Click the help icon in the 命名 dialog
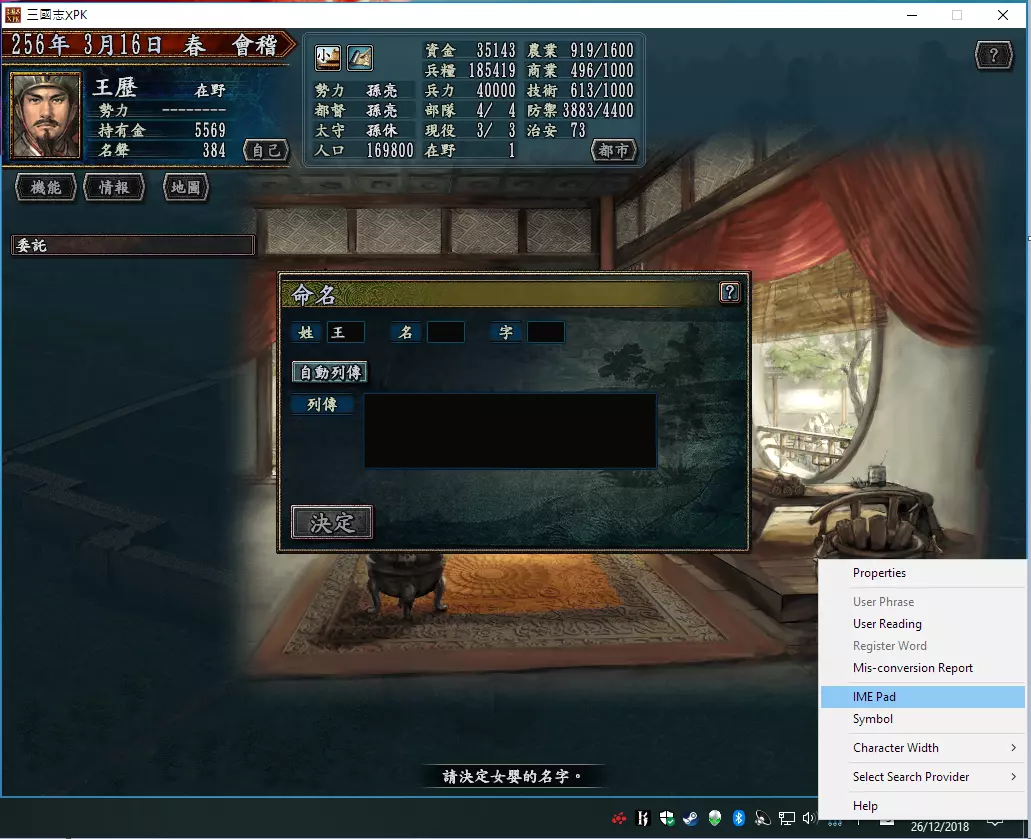 tap(730, 292)
